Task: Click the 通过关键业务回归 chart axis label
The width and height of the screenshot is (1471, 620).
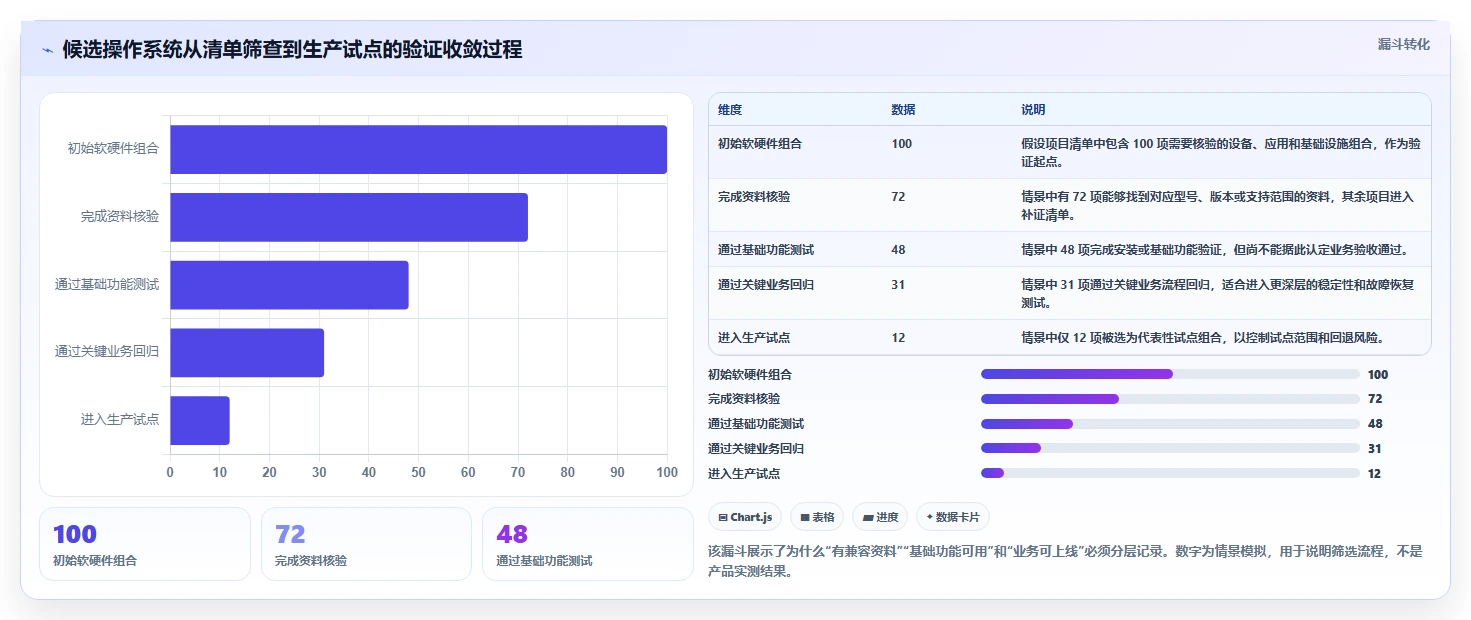Action: [107, 352]
